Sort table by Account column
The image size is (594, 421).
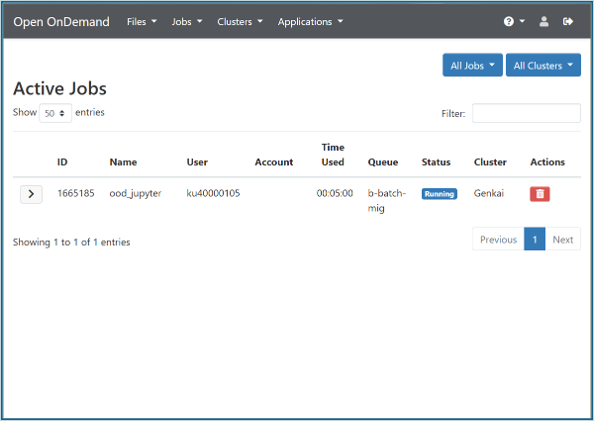pos(274,162)
